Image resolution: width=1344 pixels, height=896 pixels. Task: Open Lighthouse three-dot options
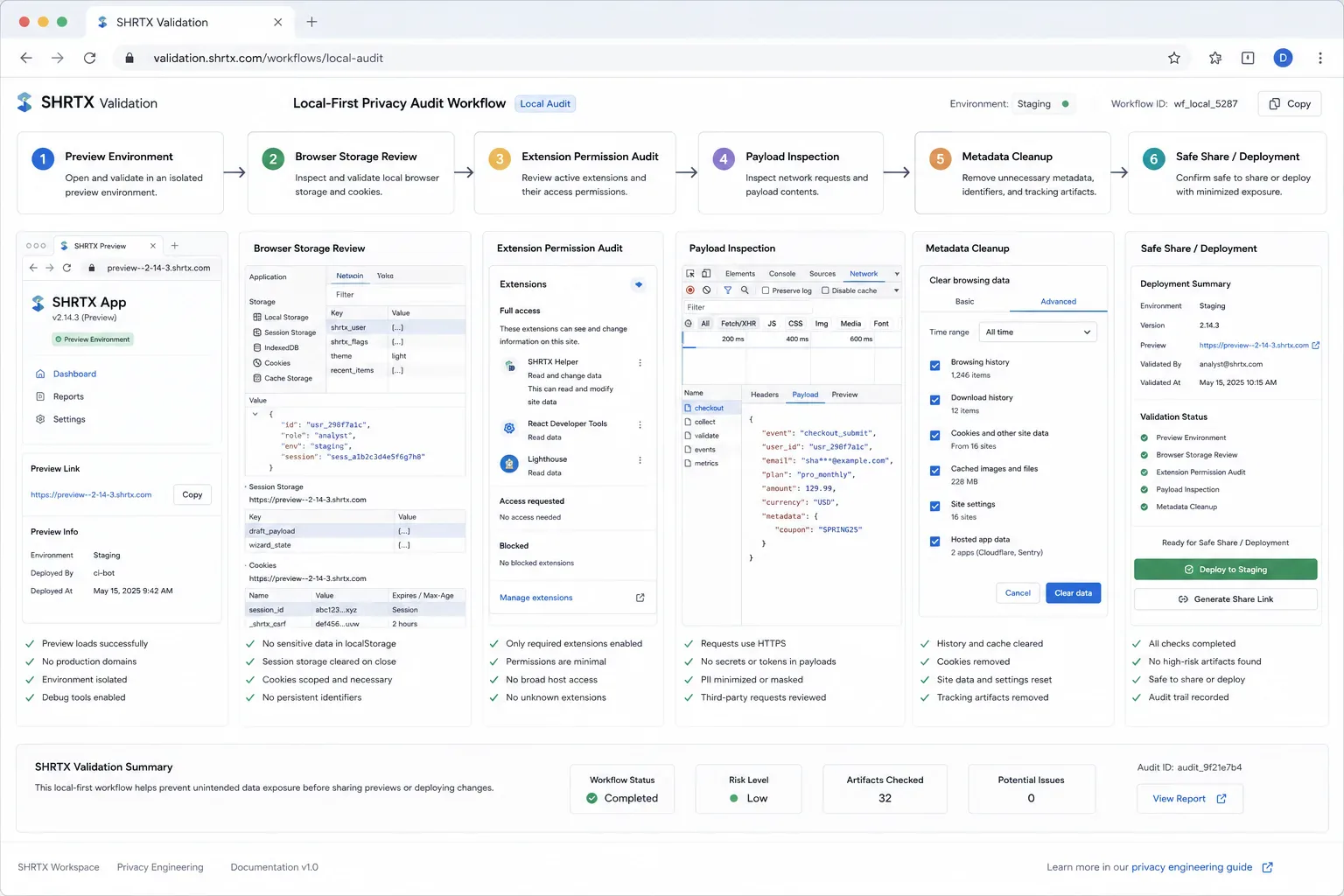click(640, 460)
